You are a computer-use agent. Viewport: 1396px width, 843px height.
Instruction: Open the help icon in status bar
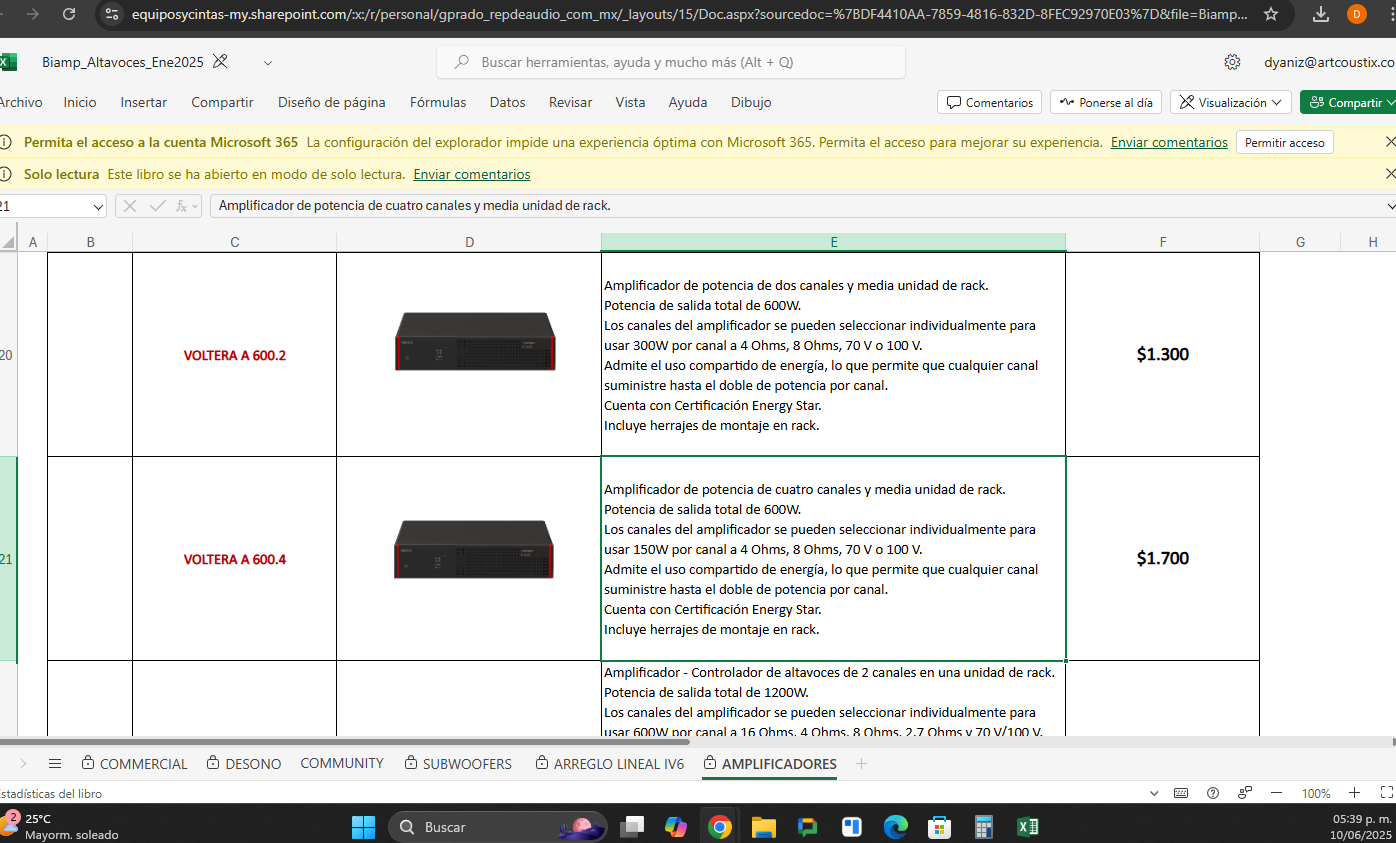point(1213,793)
